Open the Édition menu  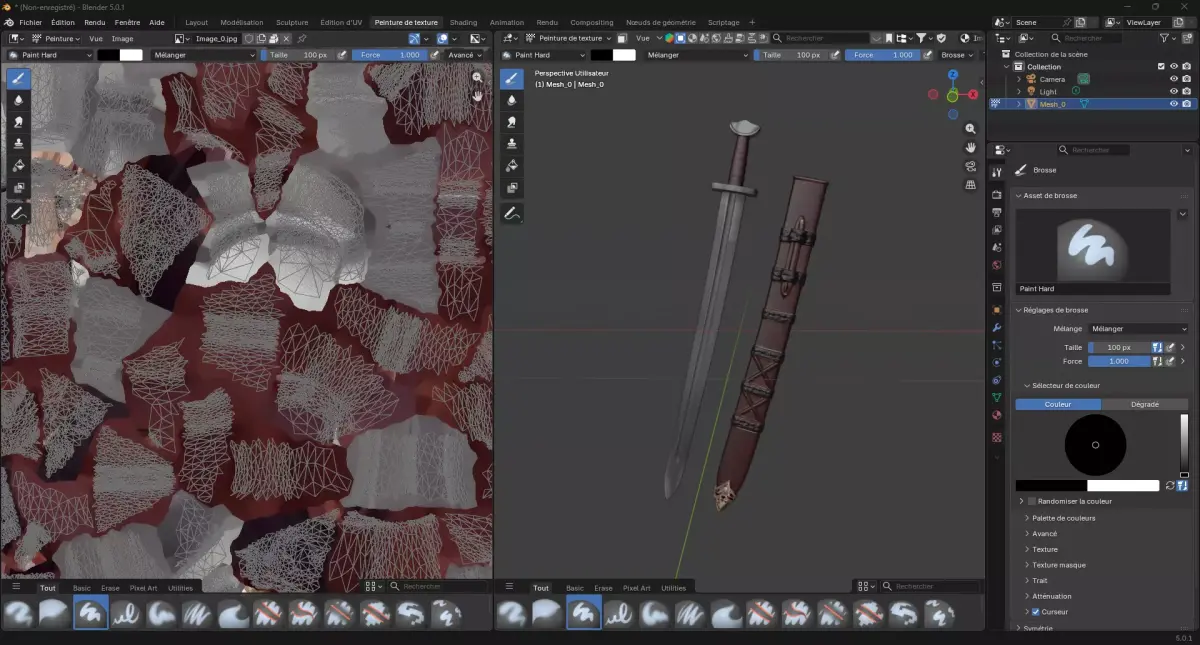pos(63,22)
